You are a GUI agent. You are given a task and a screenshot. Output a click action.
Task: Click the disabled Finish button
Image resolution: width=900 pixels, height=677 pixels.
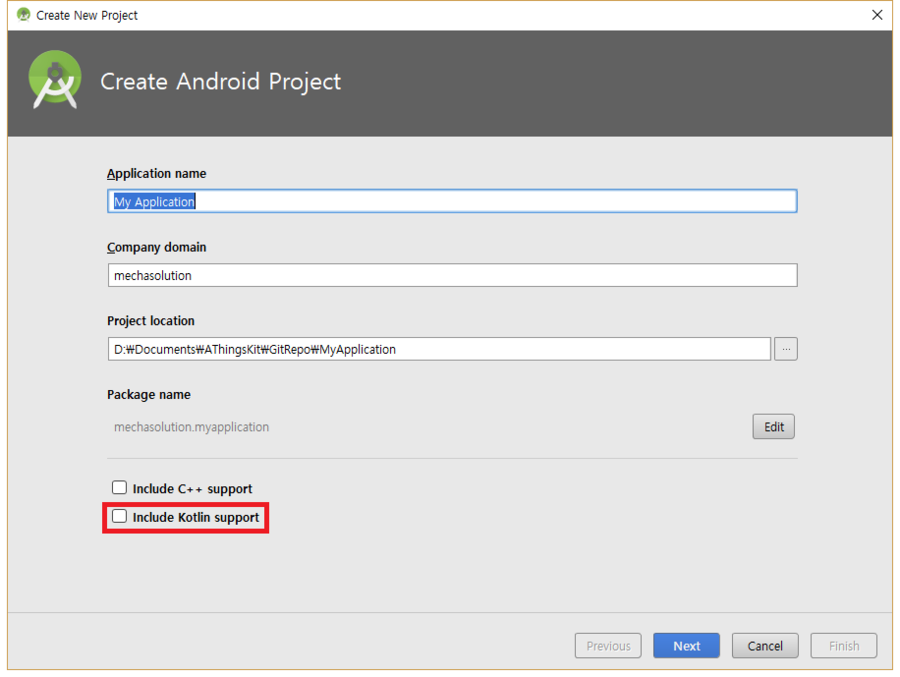(x=843, y=646)
